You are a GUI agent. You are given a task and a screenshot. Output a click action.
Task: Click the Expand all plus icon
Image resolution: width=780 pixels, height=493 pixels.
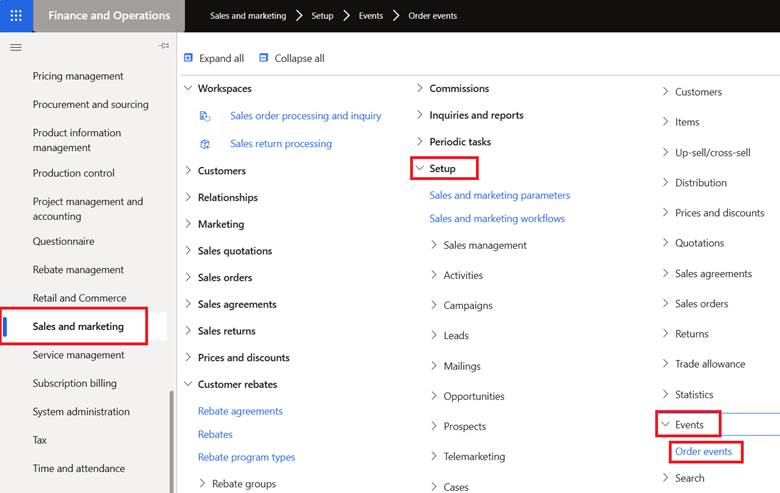[x=189, y=58]
